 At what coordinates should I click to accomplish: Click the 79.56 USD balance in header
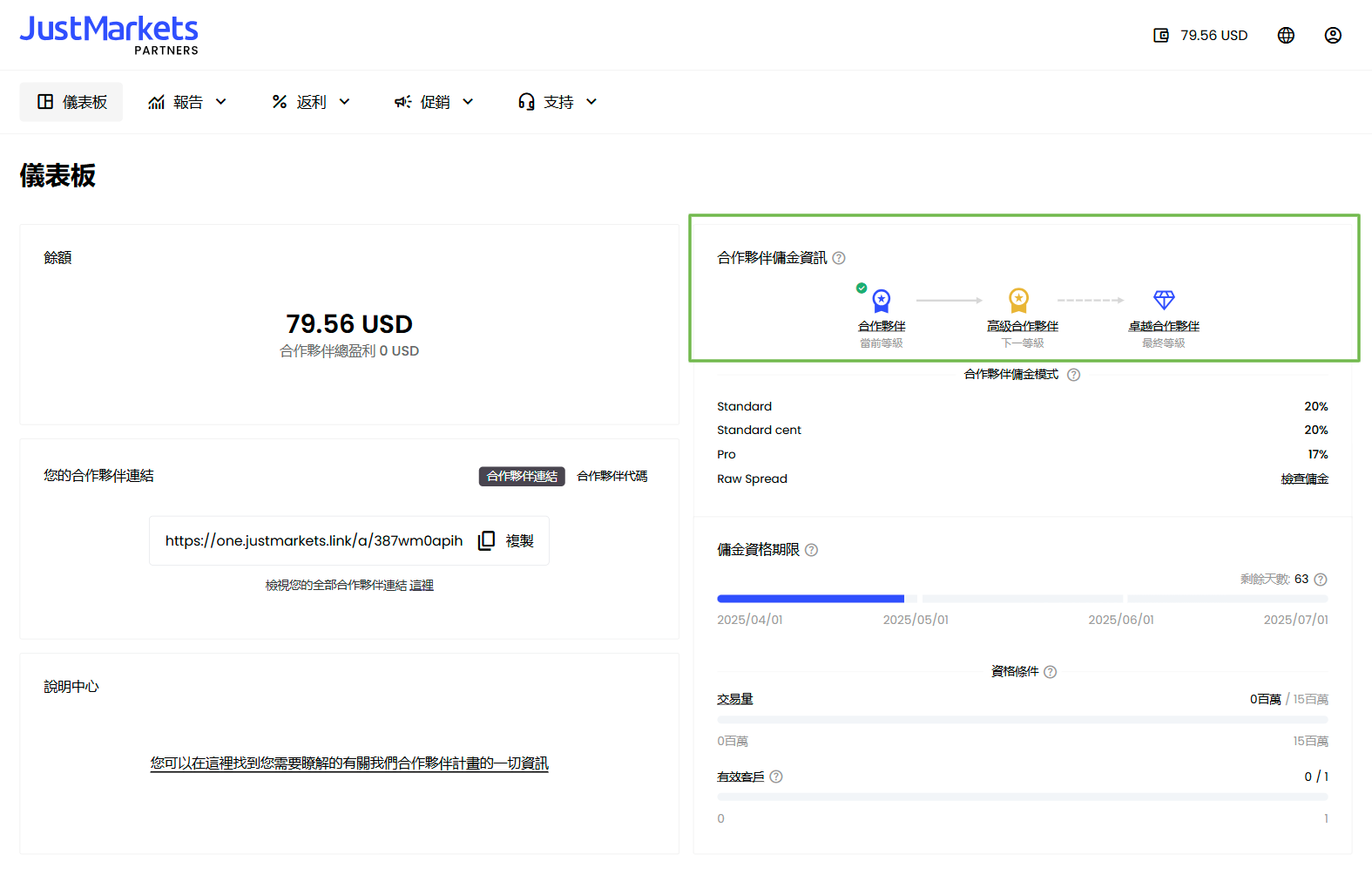click(x=1214, y=36)
